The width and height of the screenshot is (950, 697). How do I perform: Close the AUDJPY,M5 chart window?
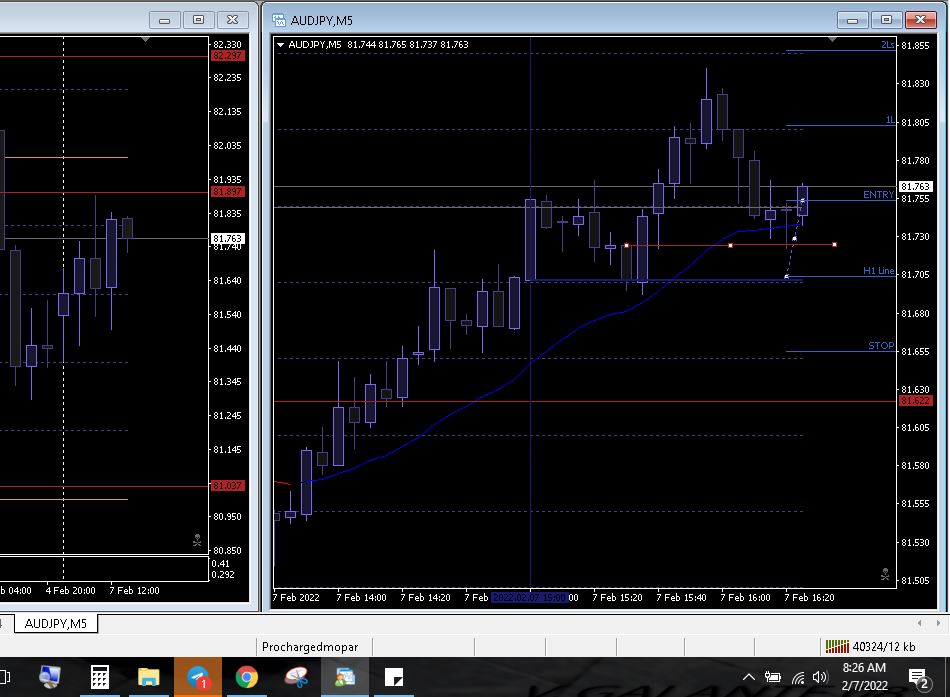pyautogui.click(x=920, y=20)
